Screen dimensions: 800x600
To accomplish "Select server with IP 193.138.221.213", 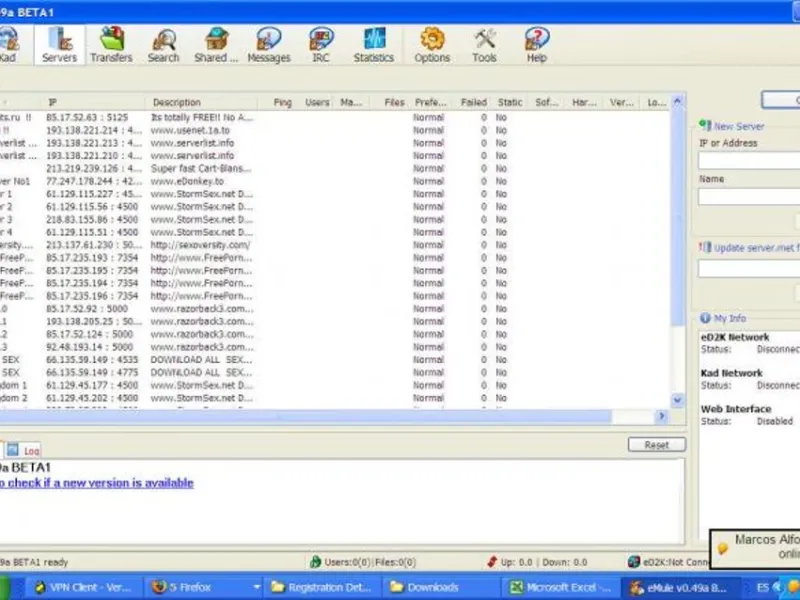I will [335, 143].
